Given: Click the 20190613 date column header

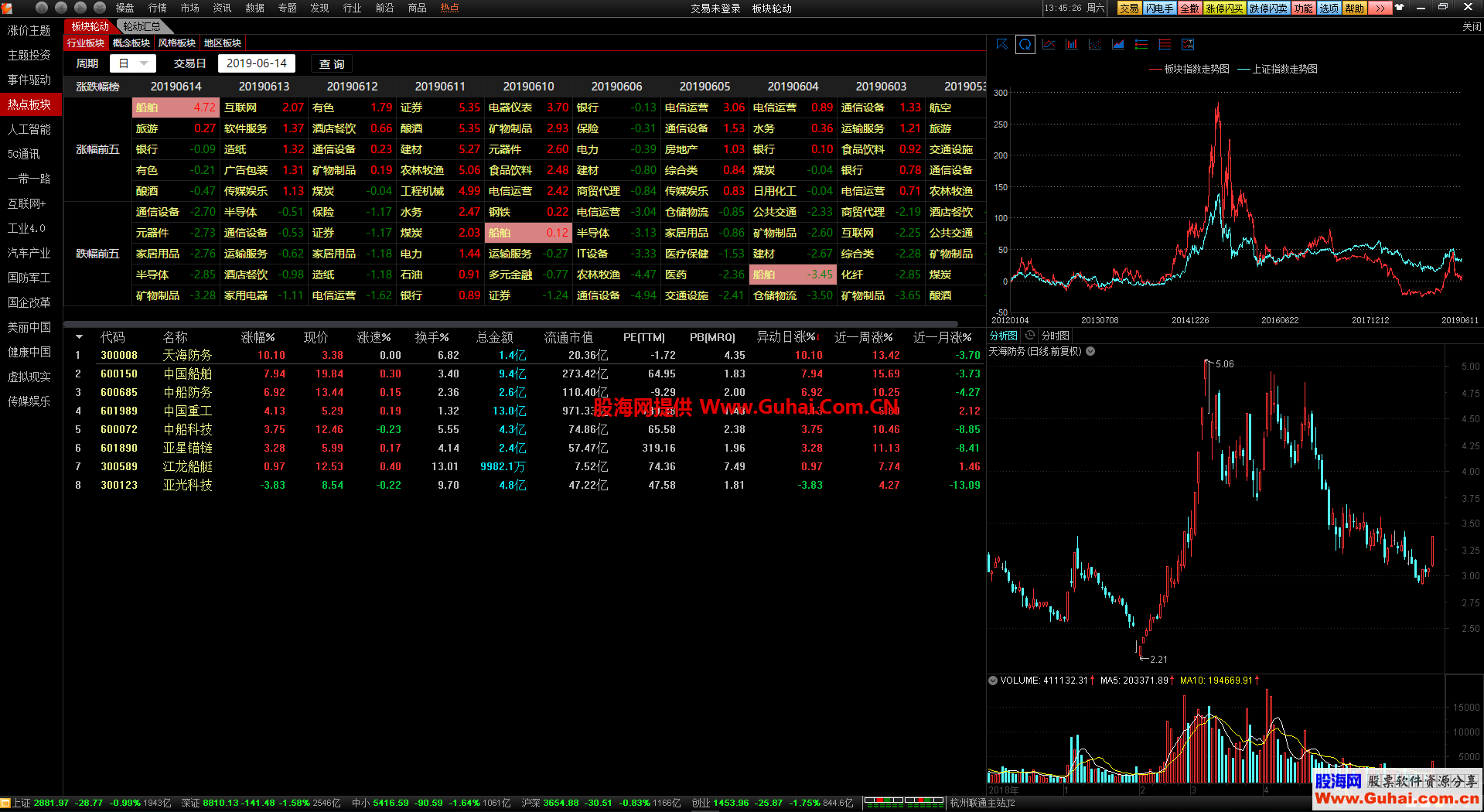Looking at the screenshot, I should (x=264, y=87).
